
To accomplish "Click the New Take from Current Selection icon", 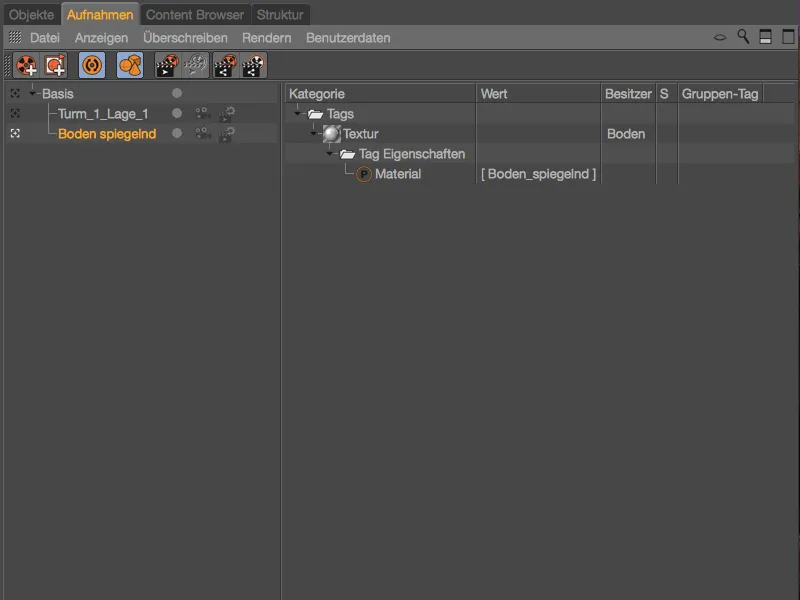I will coord(55,65).
